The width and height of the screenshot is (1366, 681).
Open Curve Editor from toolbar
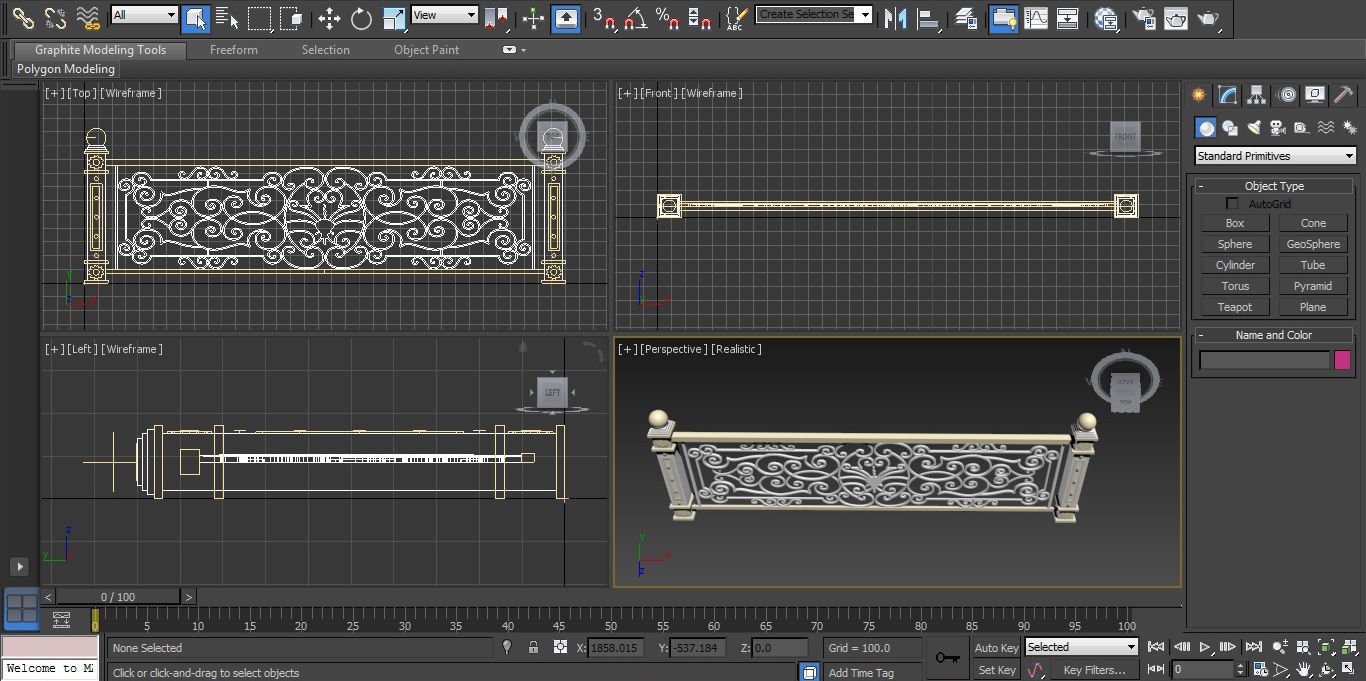pos(1036,17)
